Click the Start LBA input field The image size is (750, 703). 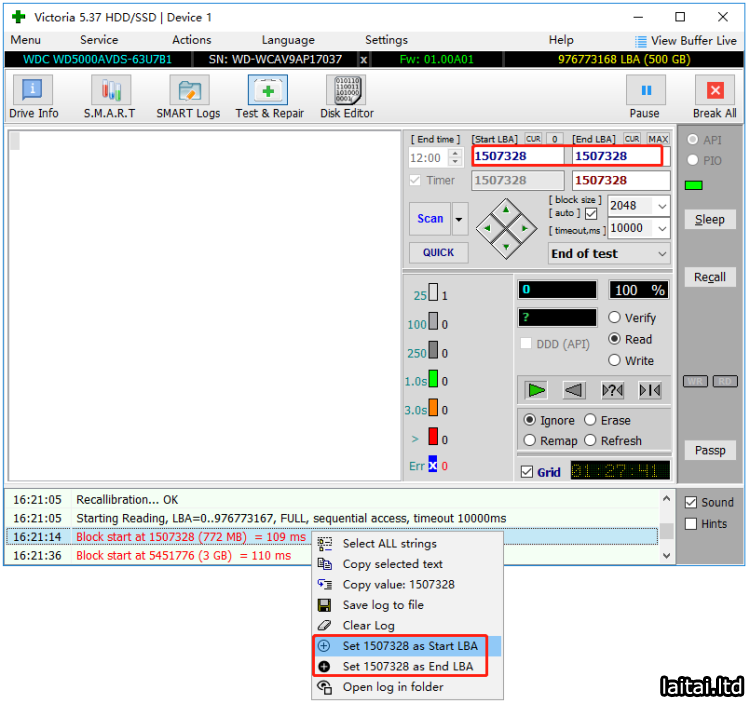[x=519, y=156]
